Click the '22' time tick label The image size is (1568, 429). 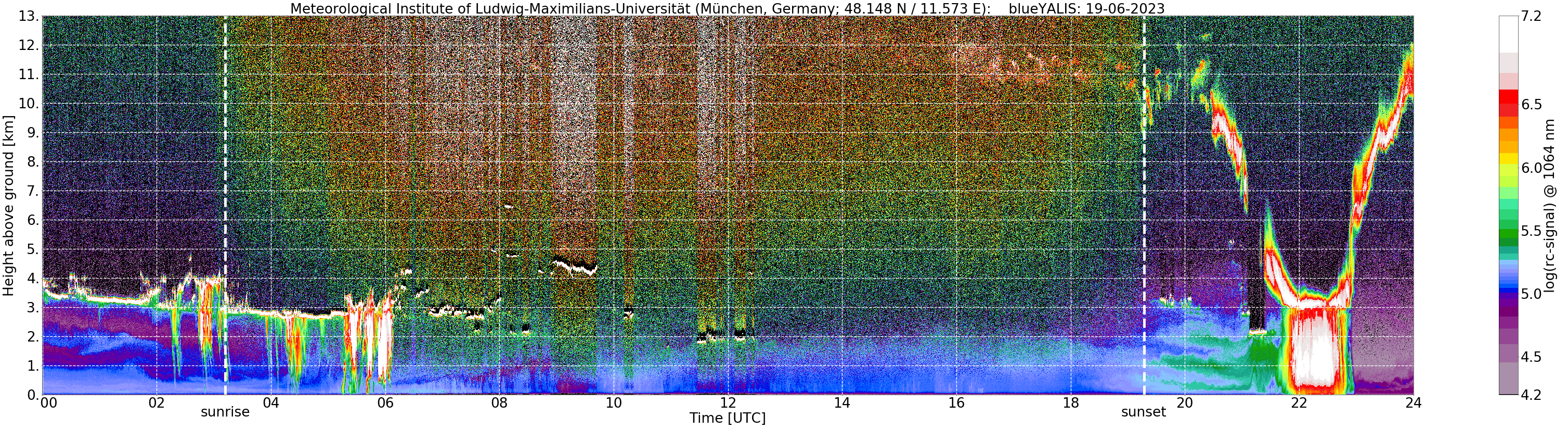coord(1299,403)
